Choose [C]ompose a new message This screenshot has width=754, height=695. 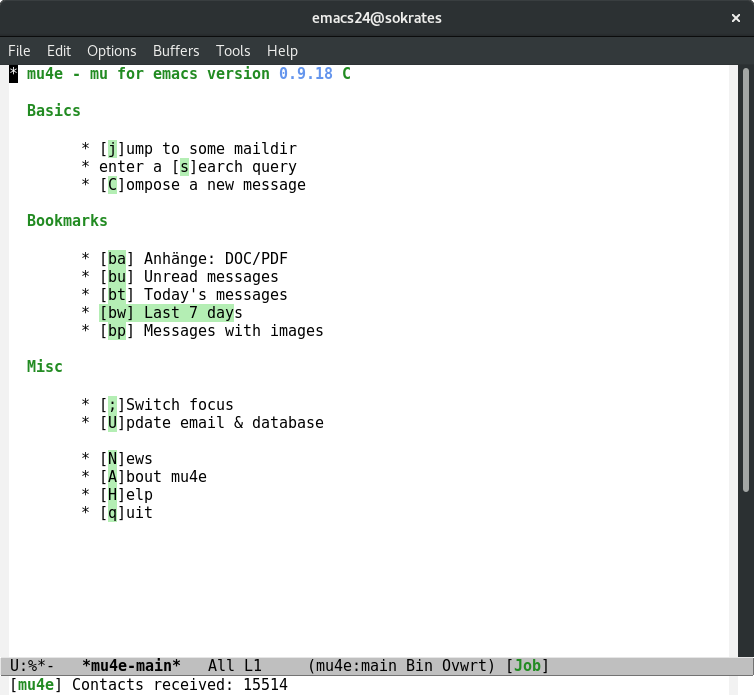[202, 185]
